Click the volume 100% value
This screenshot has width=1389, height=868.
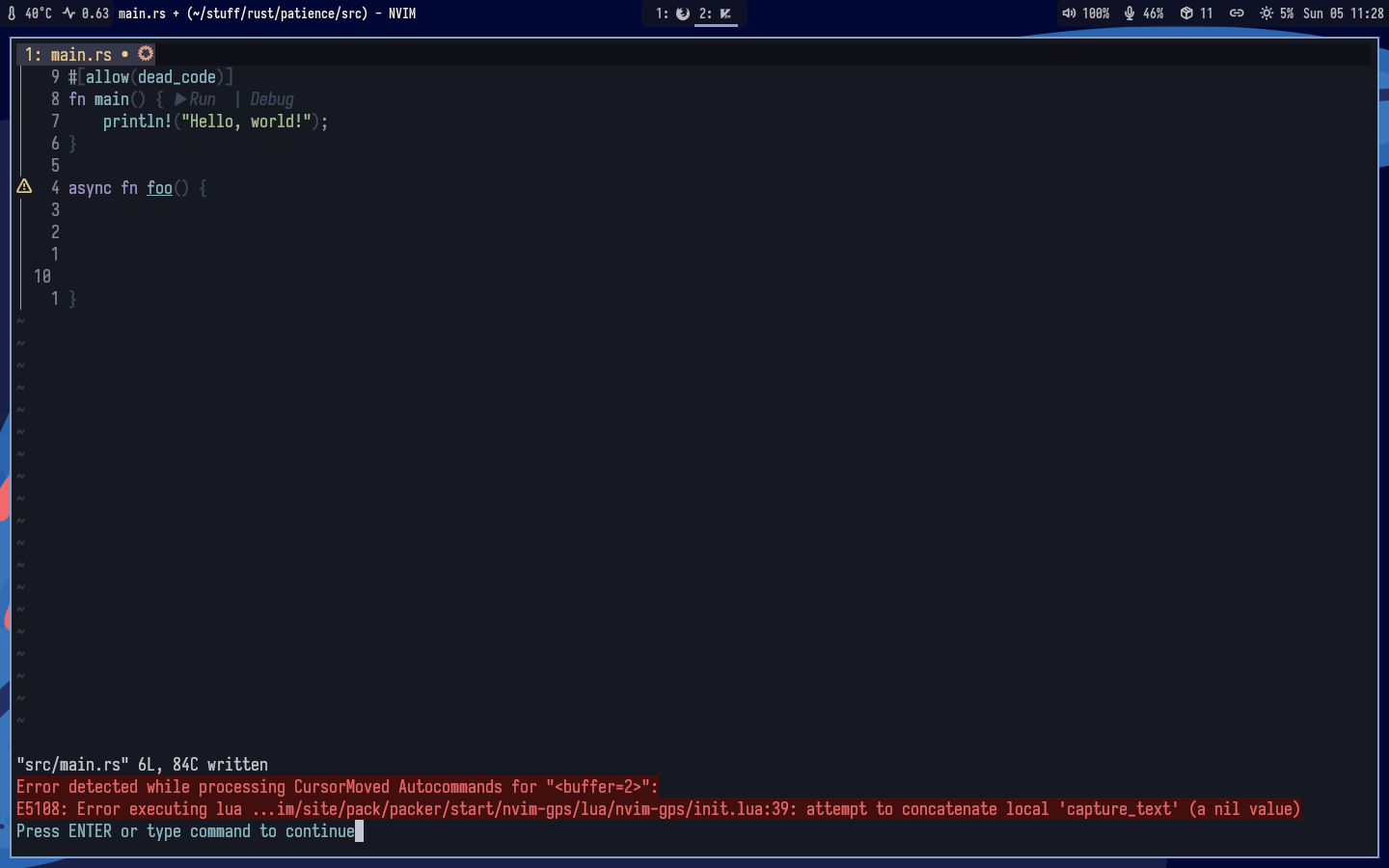(x=1096, y=14)
